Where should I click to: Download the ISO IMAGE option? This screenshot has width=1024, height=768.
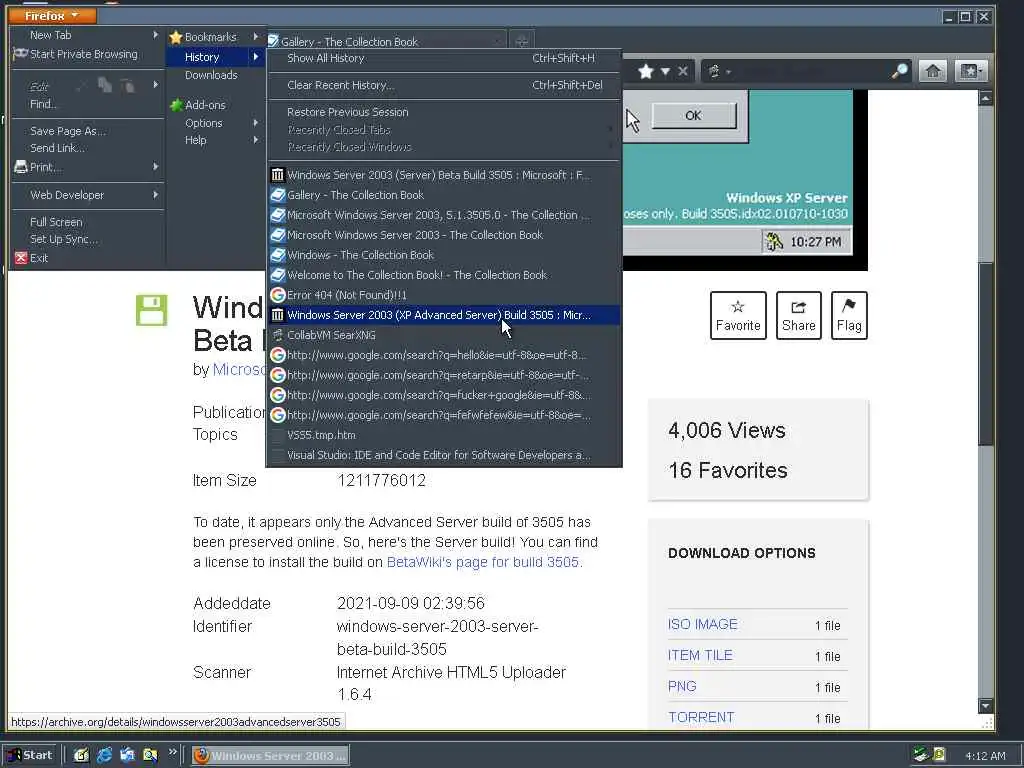pos(702,624)
